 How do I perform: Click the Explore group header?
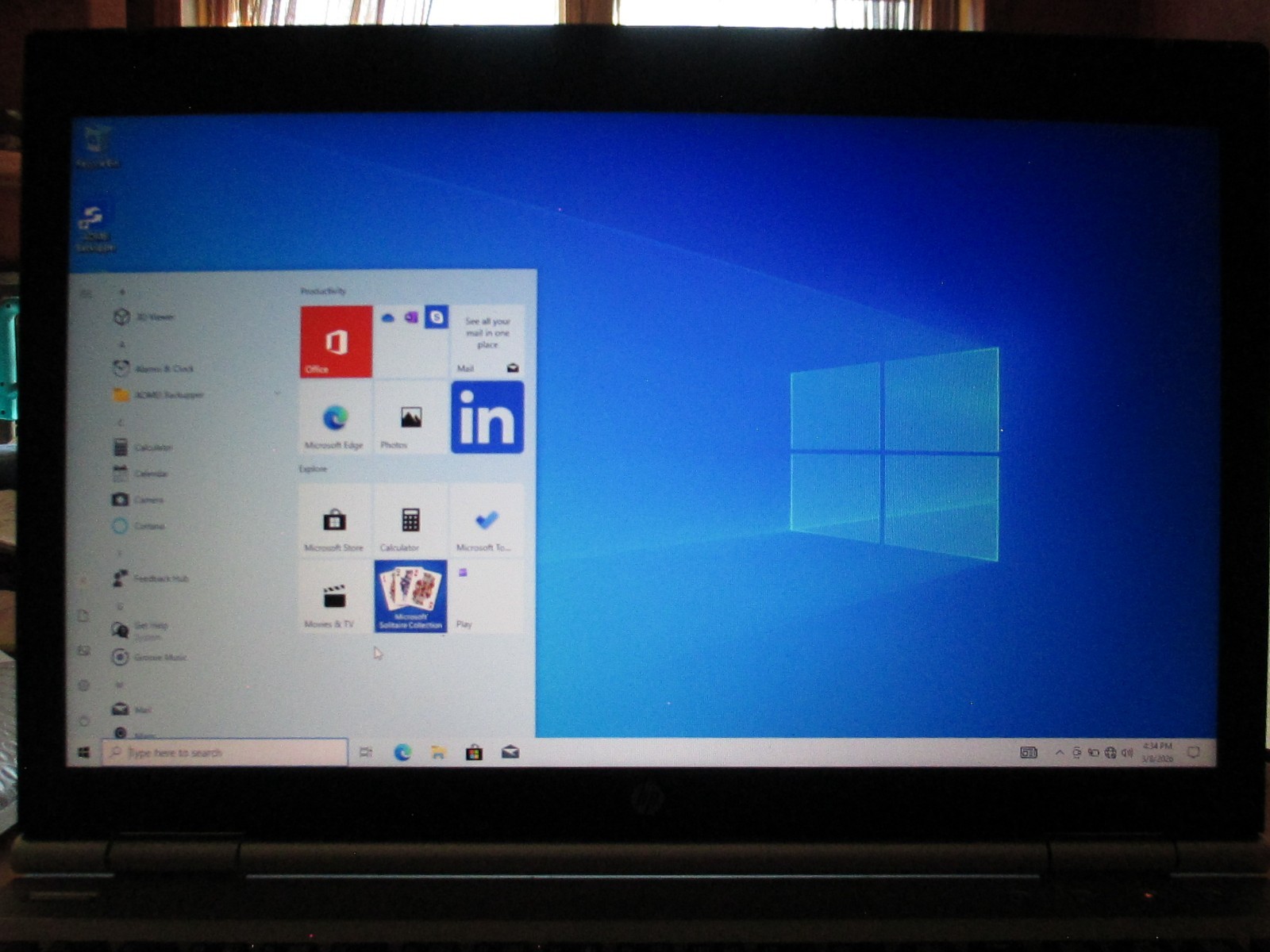pos(313,469)
